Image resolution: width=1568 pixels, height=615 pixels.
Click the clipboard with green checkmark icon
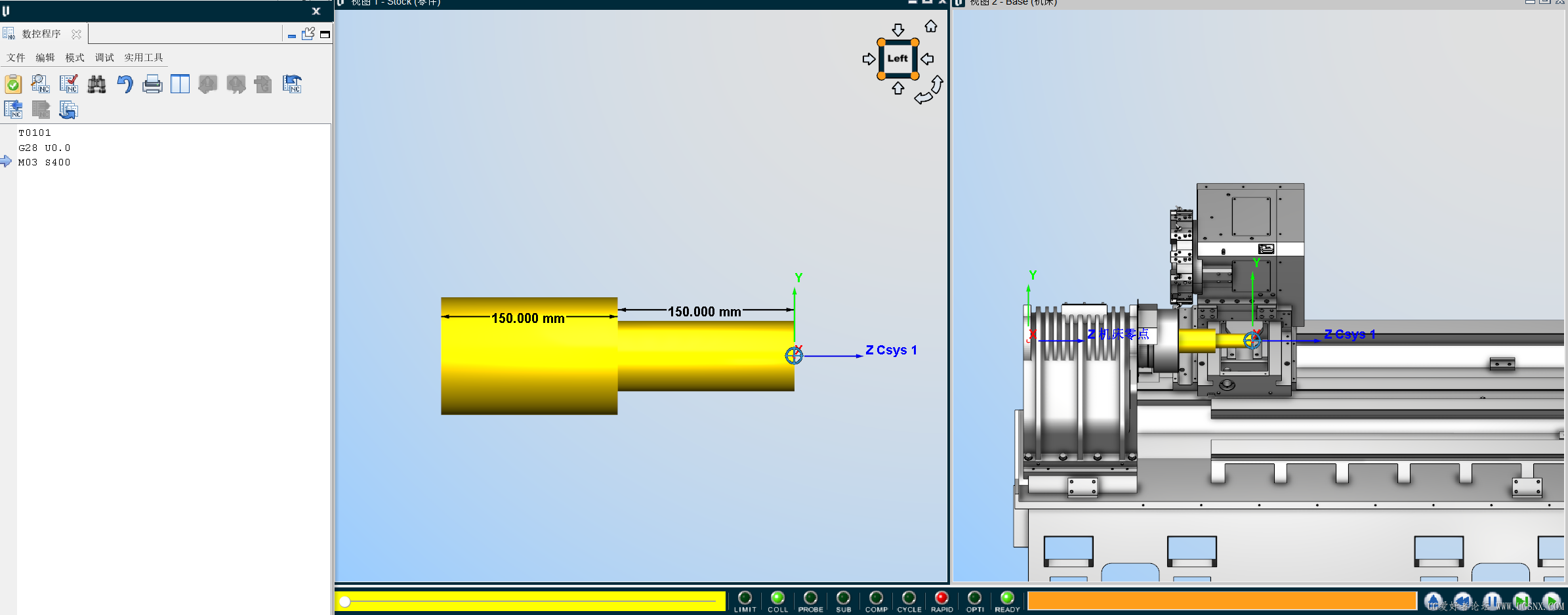[x=13, y=84]
